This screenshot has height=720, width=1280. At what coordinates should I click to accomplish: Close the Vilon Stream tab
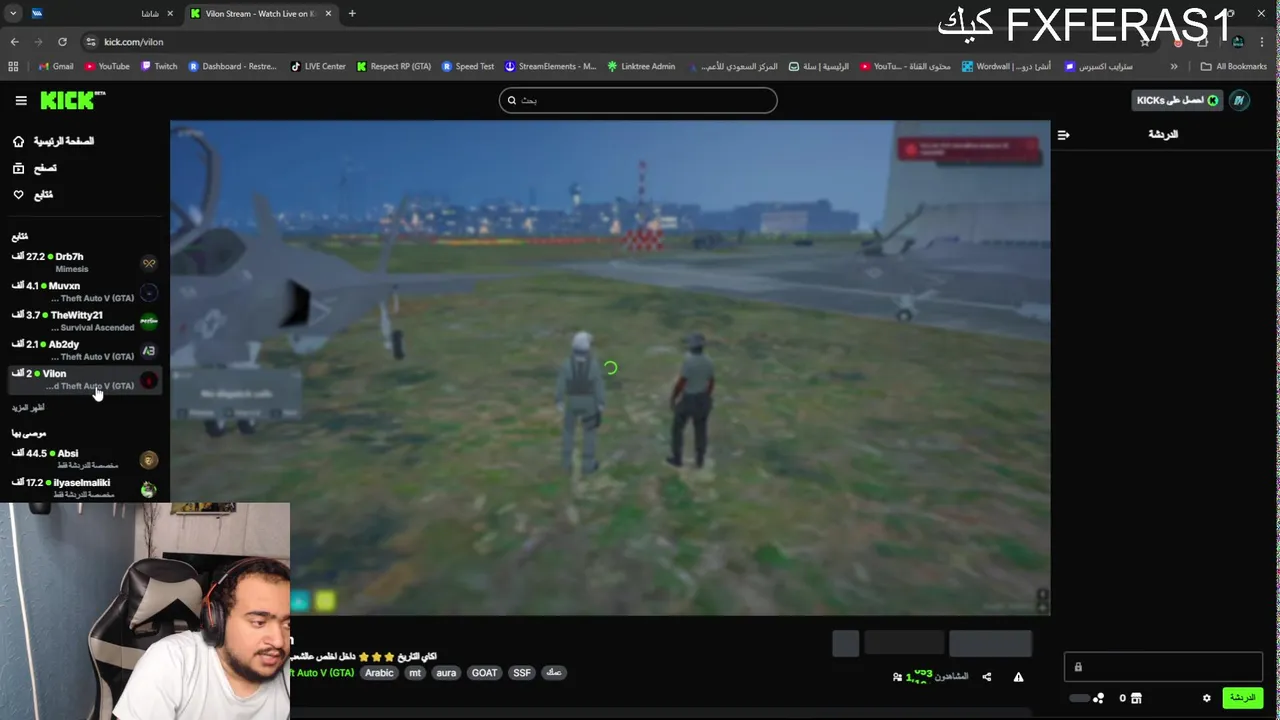328,14
